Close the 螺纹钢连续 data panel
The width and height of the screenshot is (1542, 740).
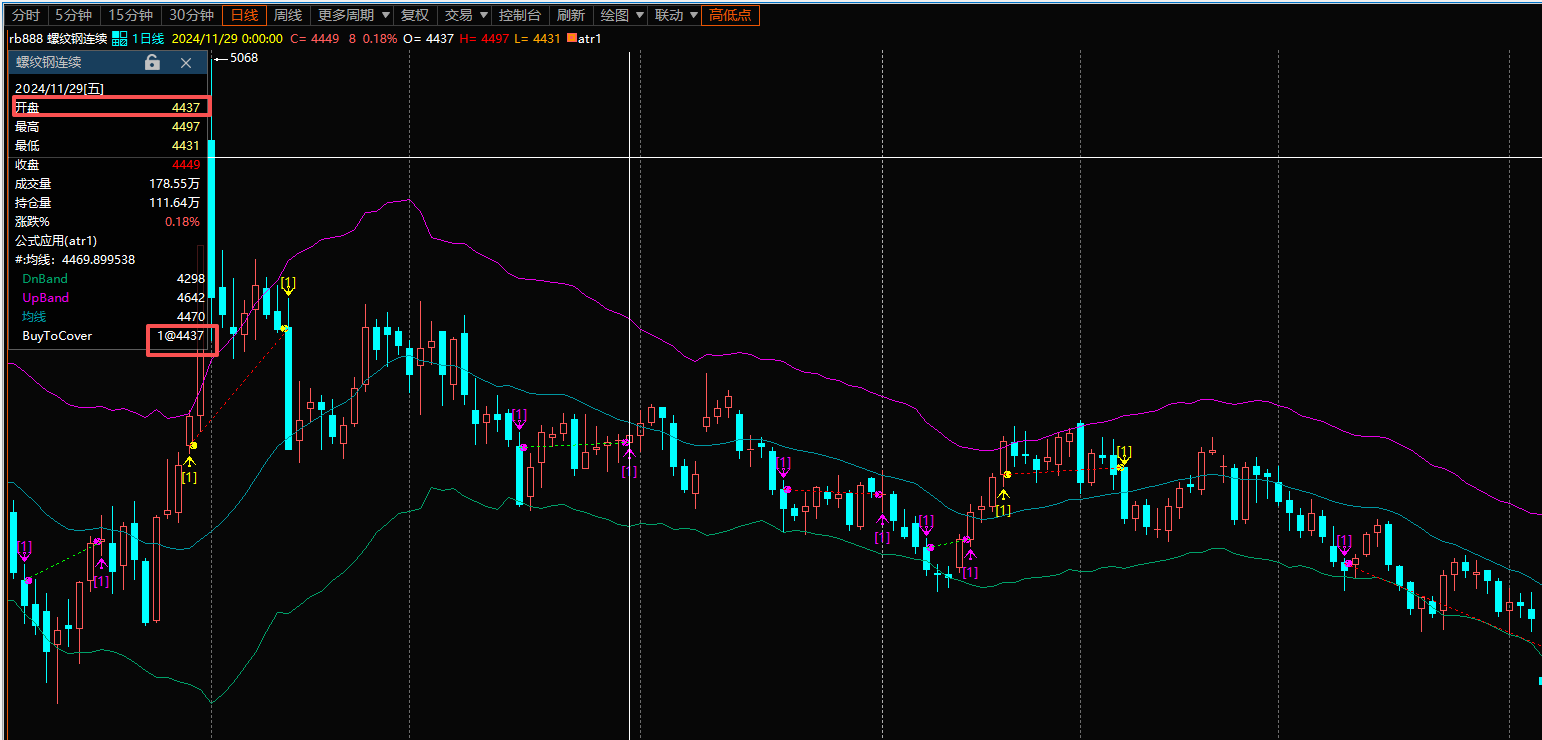point(186,62)
